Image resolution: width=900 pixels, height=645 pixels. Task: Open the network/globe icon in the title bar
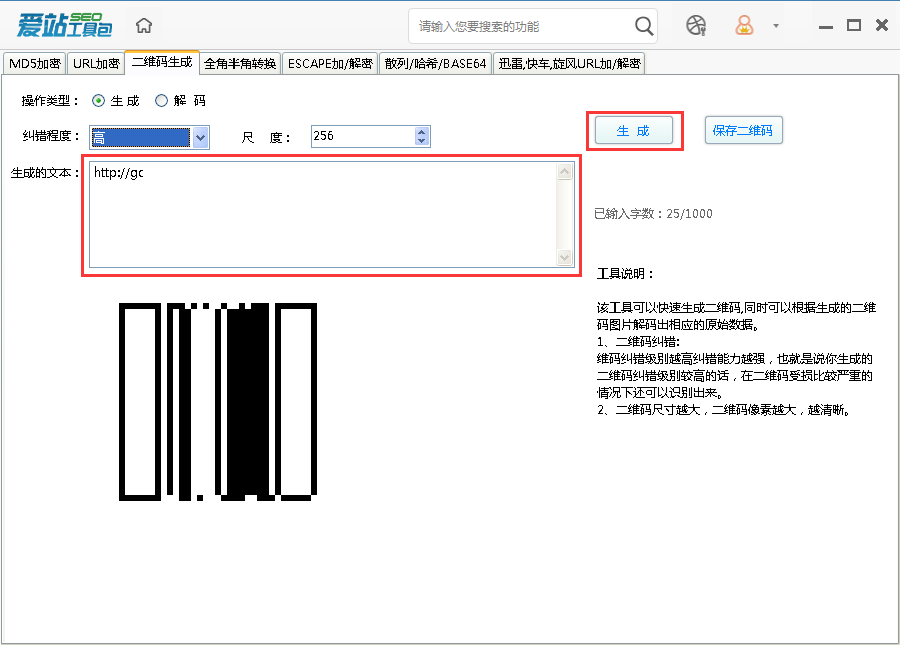pos(697,25)
